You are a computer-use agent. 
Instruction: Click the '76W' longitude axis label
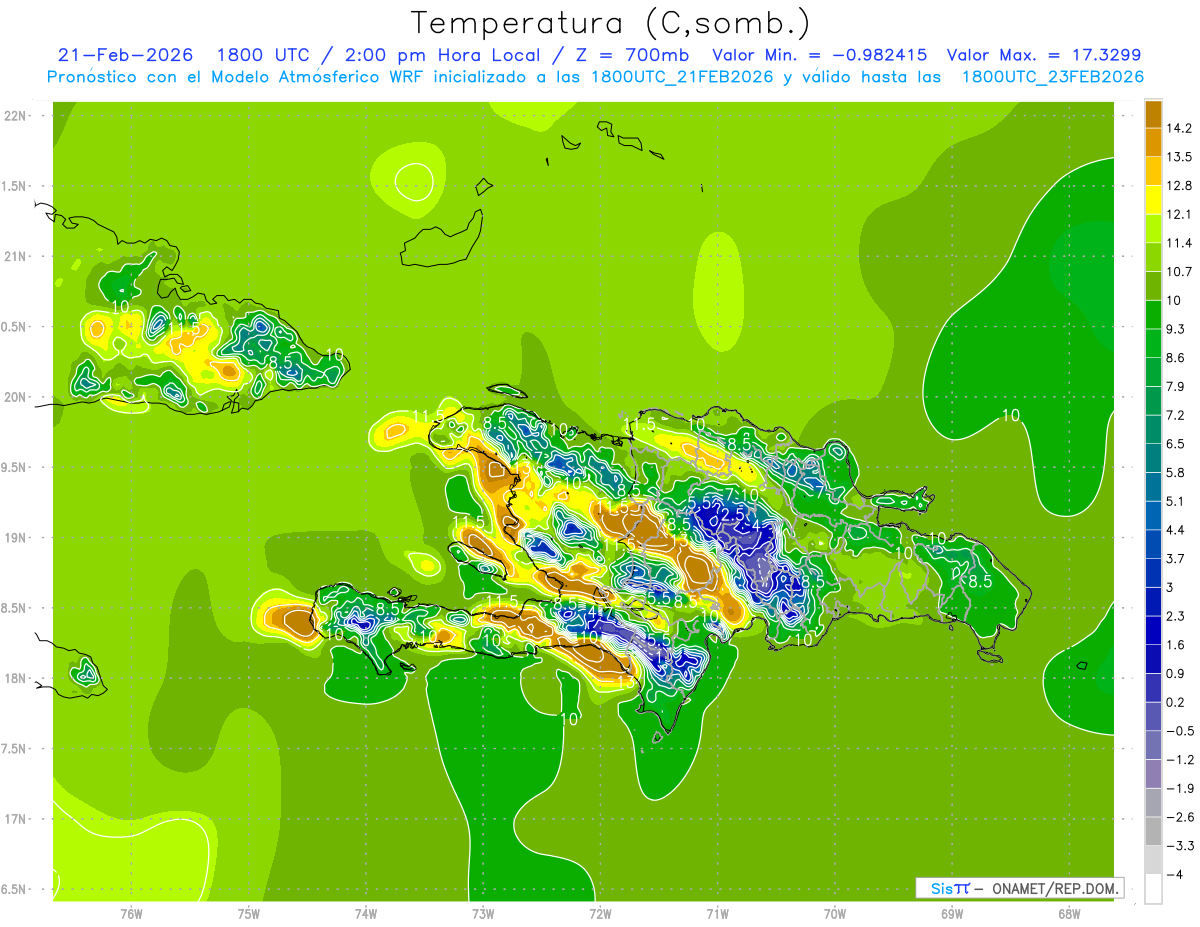[x=131, y=914]
